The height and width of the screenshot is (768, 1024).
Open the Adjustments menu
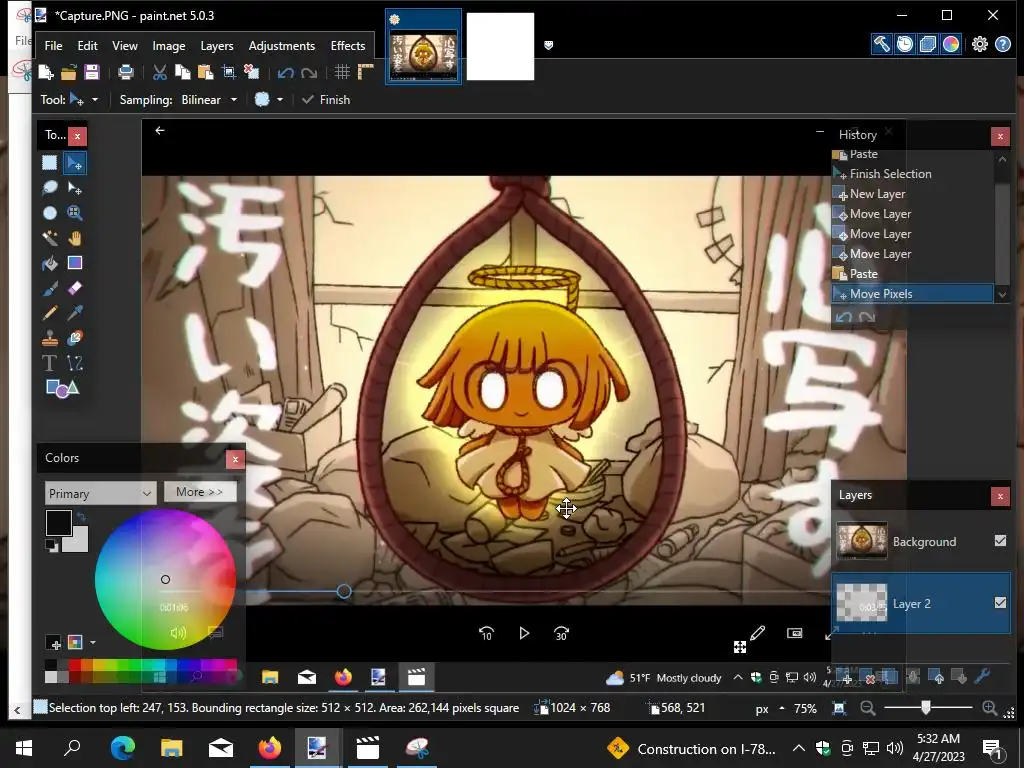click(281, 46)
